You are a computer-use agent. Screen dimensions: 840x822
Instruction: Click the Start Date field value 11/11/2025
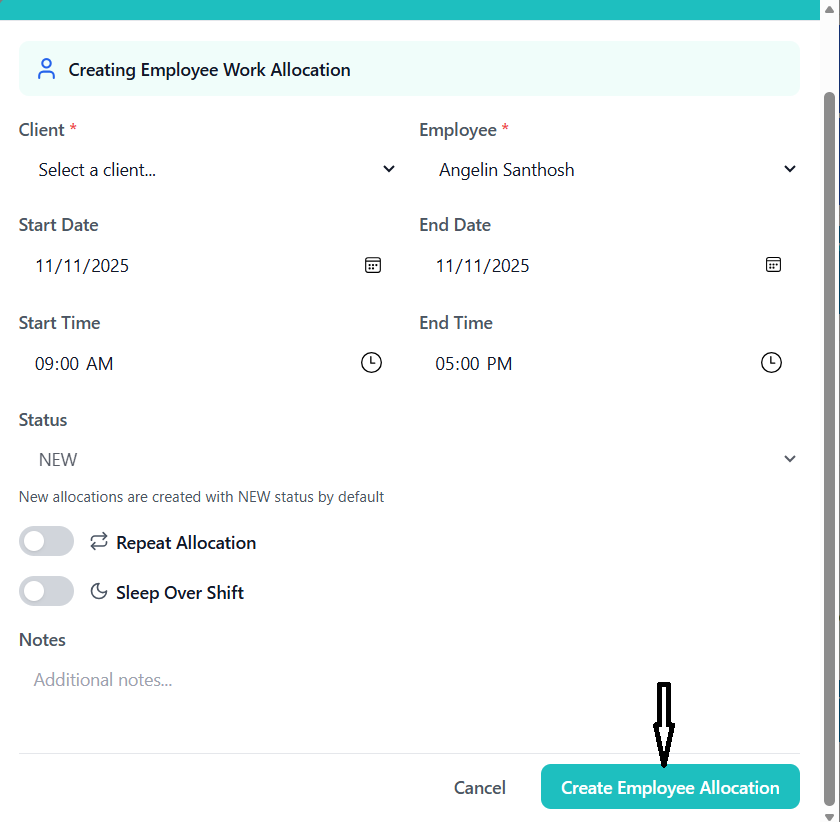tap(82, 266)
